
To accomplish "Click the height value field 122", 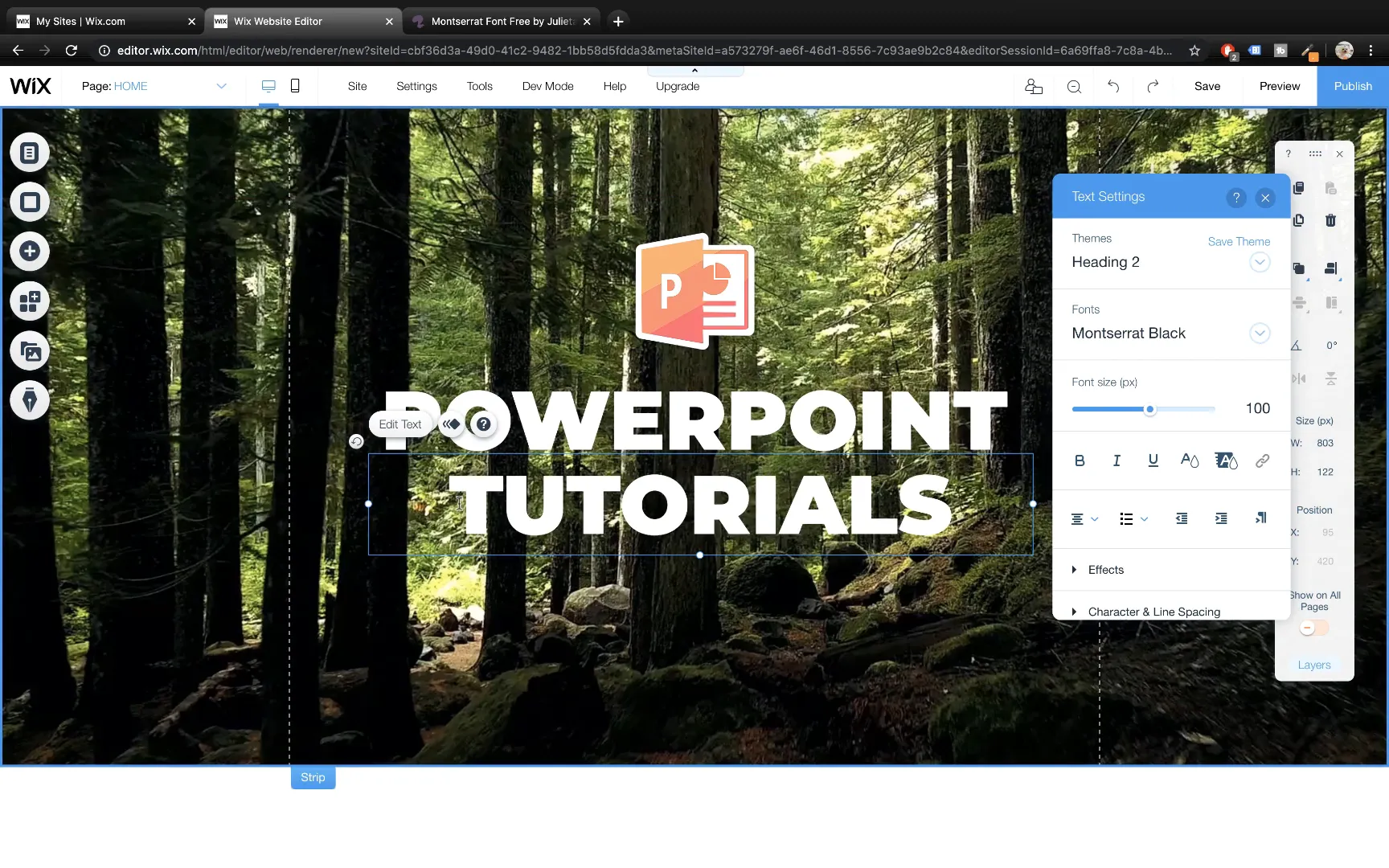I will pos(1325,472).
